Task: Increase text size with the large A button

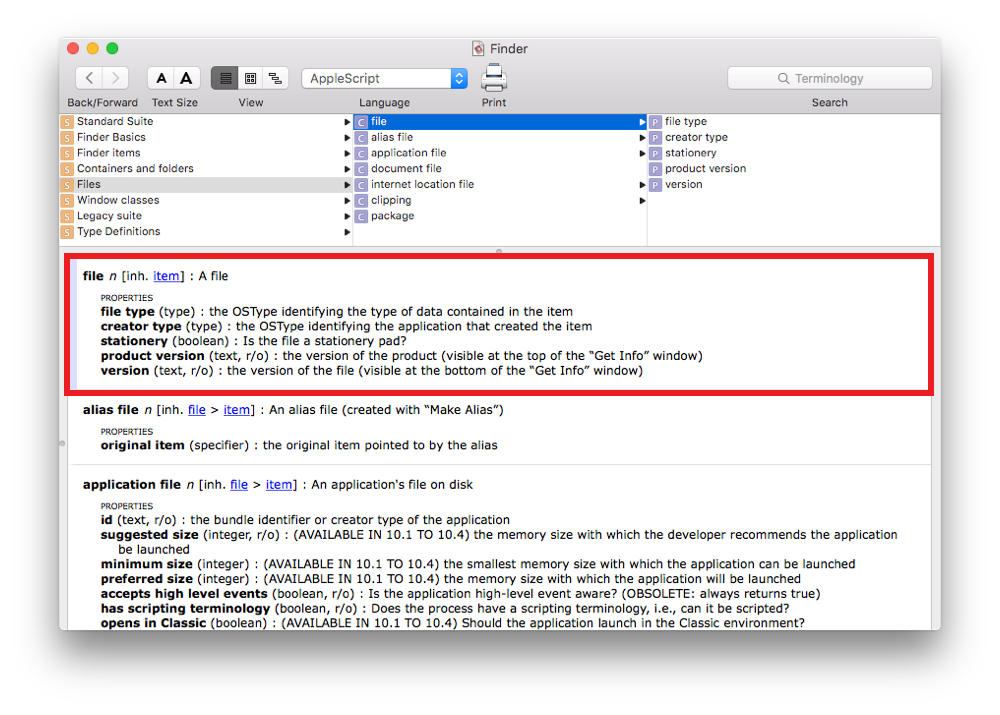Action: point(186,78)
